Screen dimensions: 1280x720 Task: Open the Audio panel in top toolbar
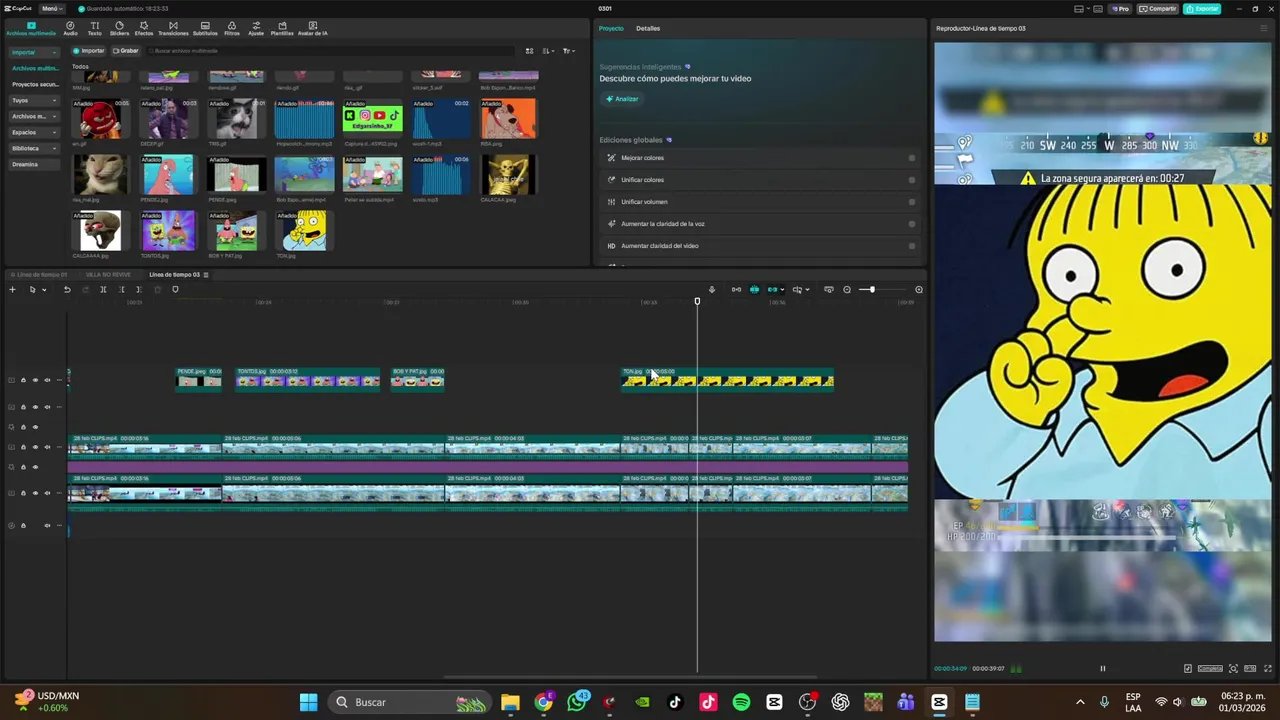pyautogui.click(x=70, y=28)
